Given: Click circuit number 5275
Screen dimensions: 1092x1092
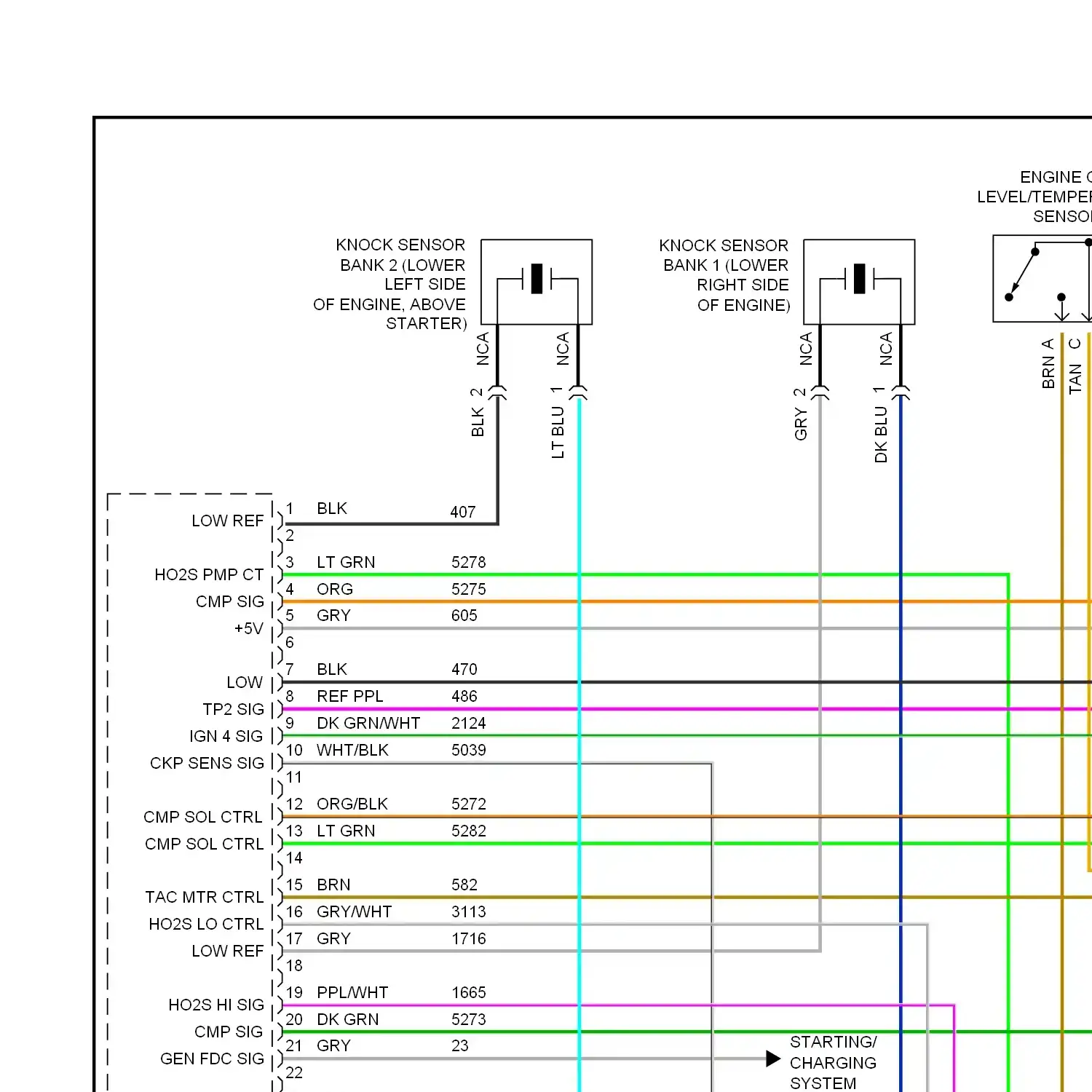Looking at the screenshot, I should (468, 590).
